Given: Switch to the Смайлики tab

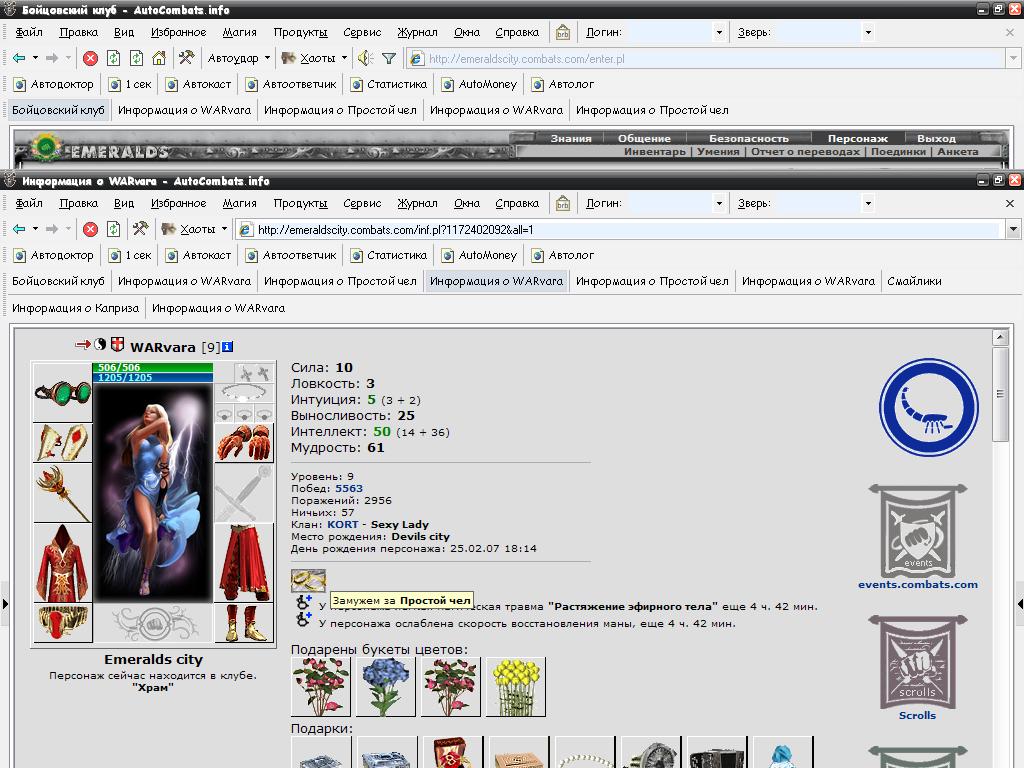Looking at the screenshot, I should [914, 281].
